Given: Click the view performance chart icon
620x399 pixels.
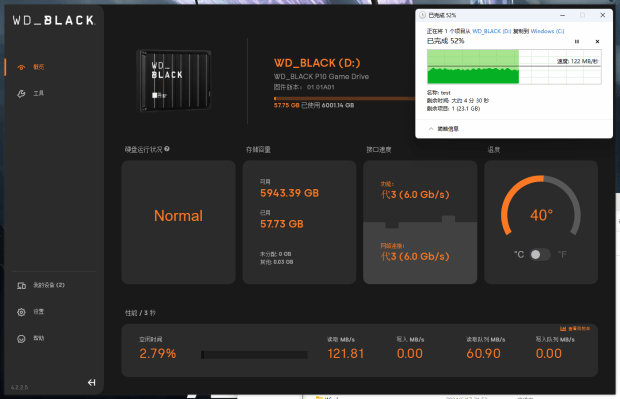Looking at the screenshot, I should point(563,329).
